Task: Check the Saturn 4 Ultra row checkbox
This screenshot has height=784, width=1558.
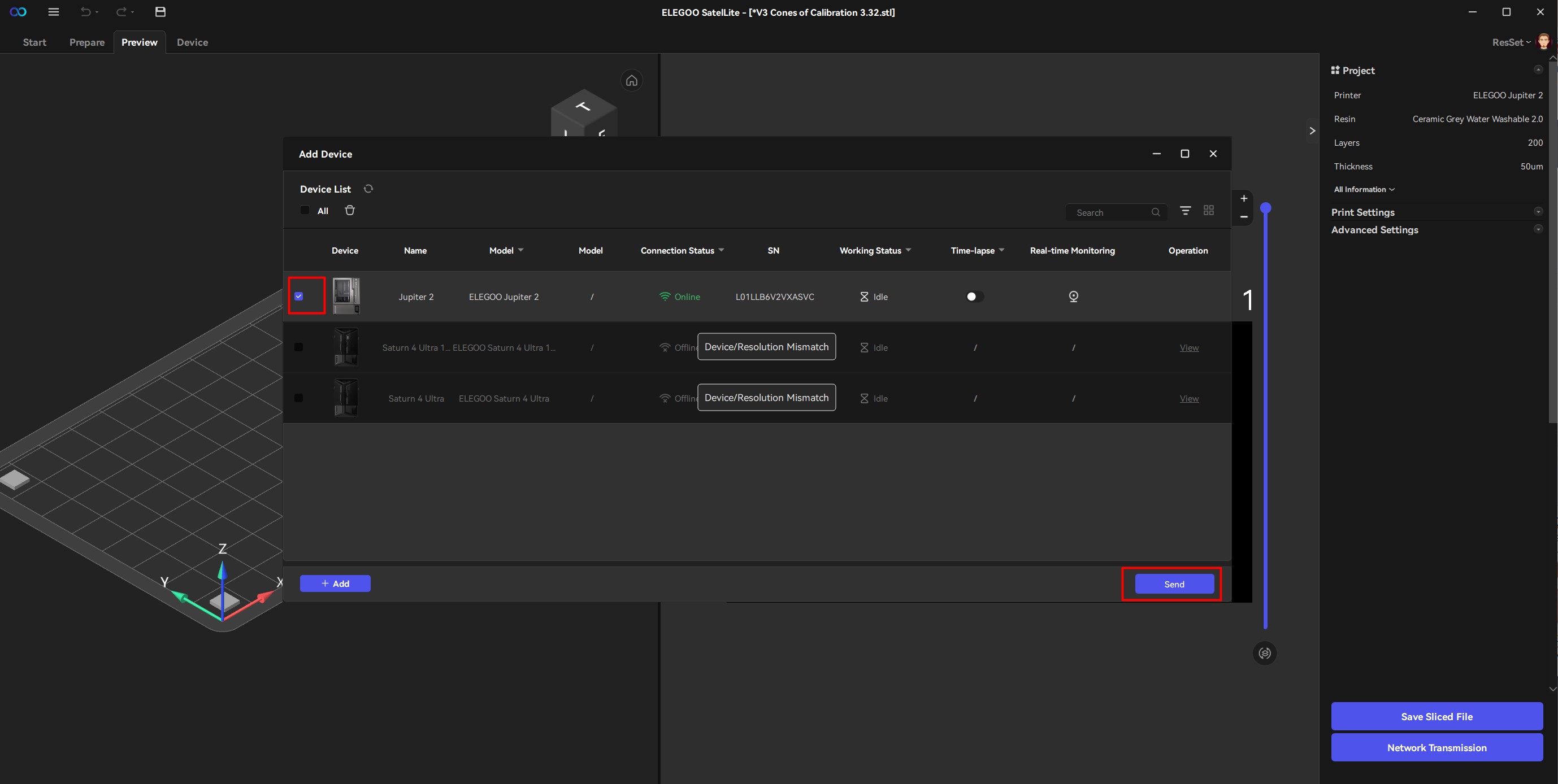Action: click(299, 398)
